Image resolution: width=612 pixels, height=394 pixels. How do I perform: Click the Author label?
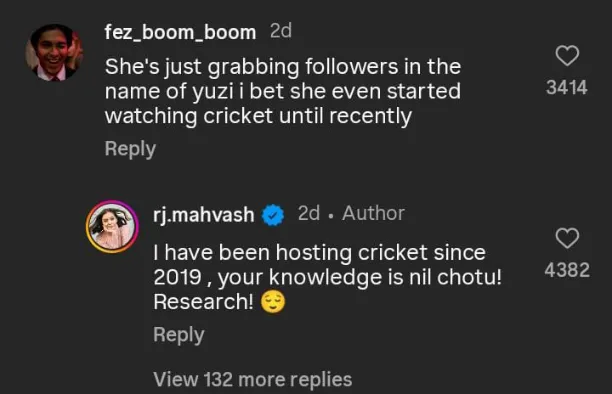click(374, 213)
